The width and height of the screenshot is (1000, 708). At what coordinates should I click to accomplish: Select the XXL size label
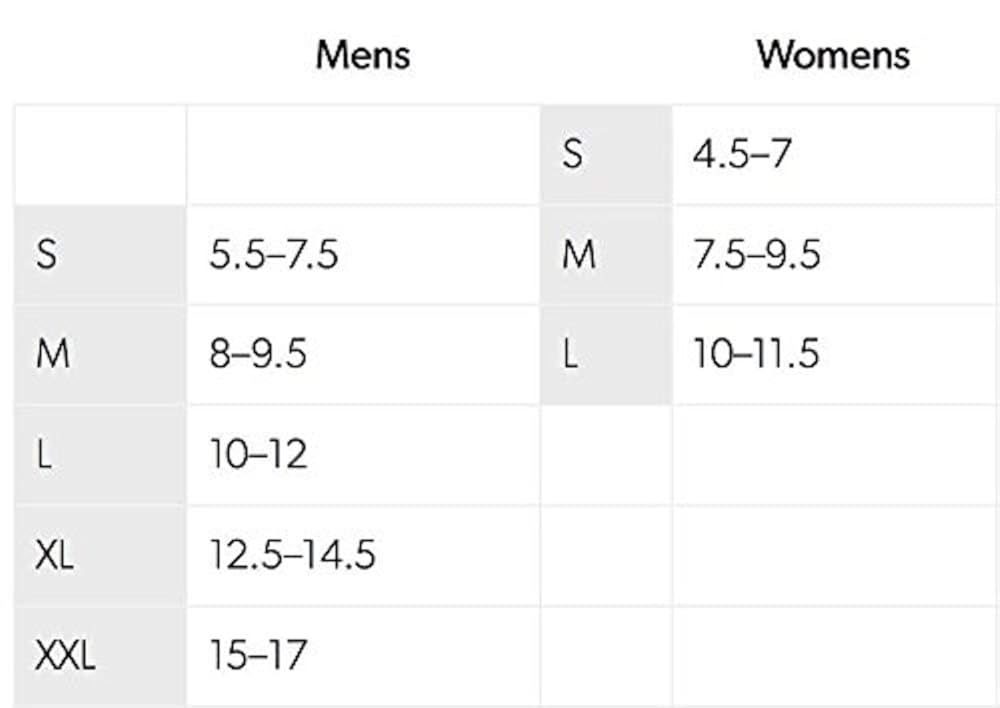tap(65, 656)
